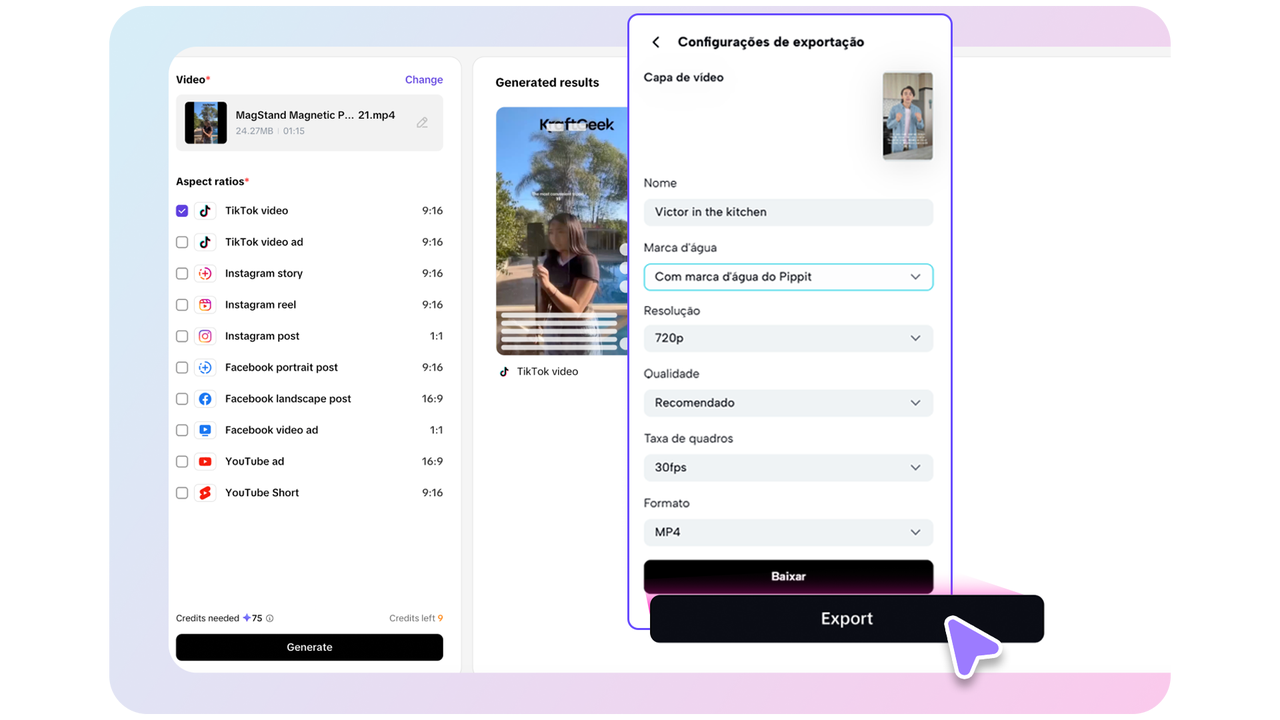Viewport: 1280px width, 720px height.
Task: Click the Generate button
Action: (x=309, y=647)
